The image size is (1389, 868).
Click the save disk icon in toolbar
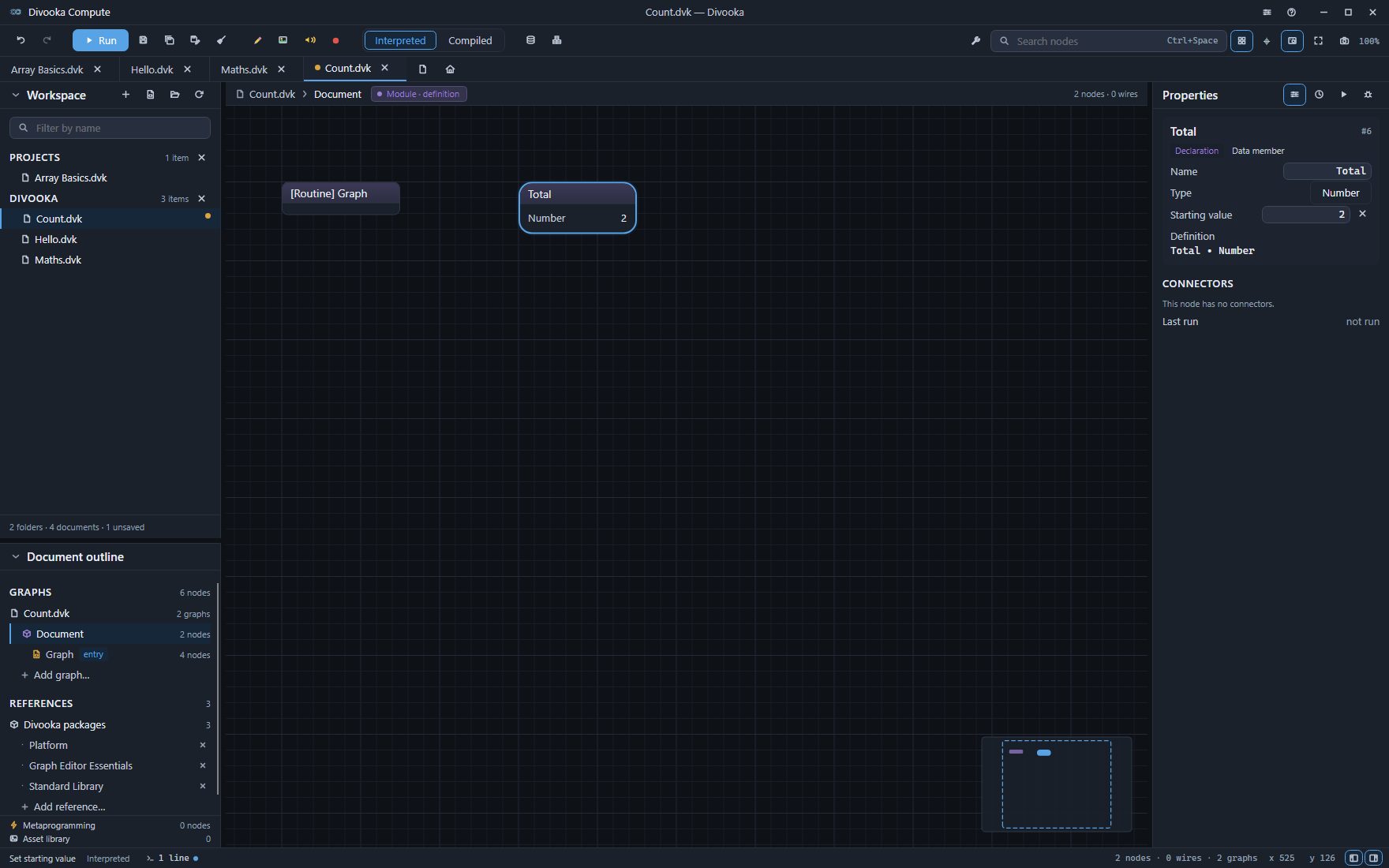click(143, 40)
